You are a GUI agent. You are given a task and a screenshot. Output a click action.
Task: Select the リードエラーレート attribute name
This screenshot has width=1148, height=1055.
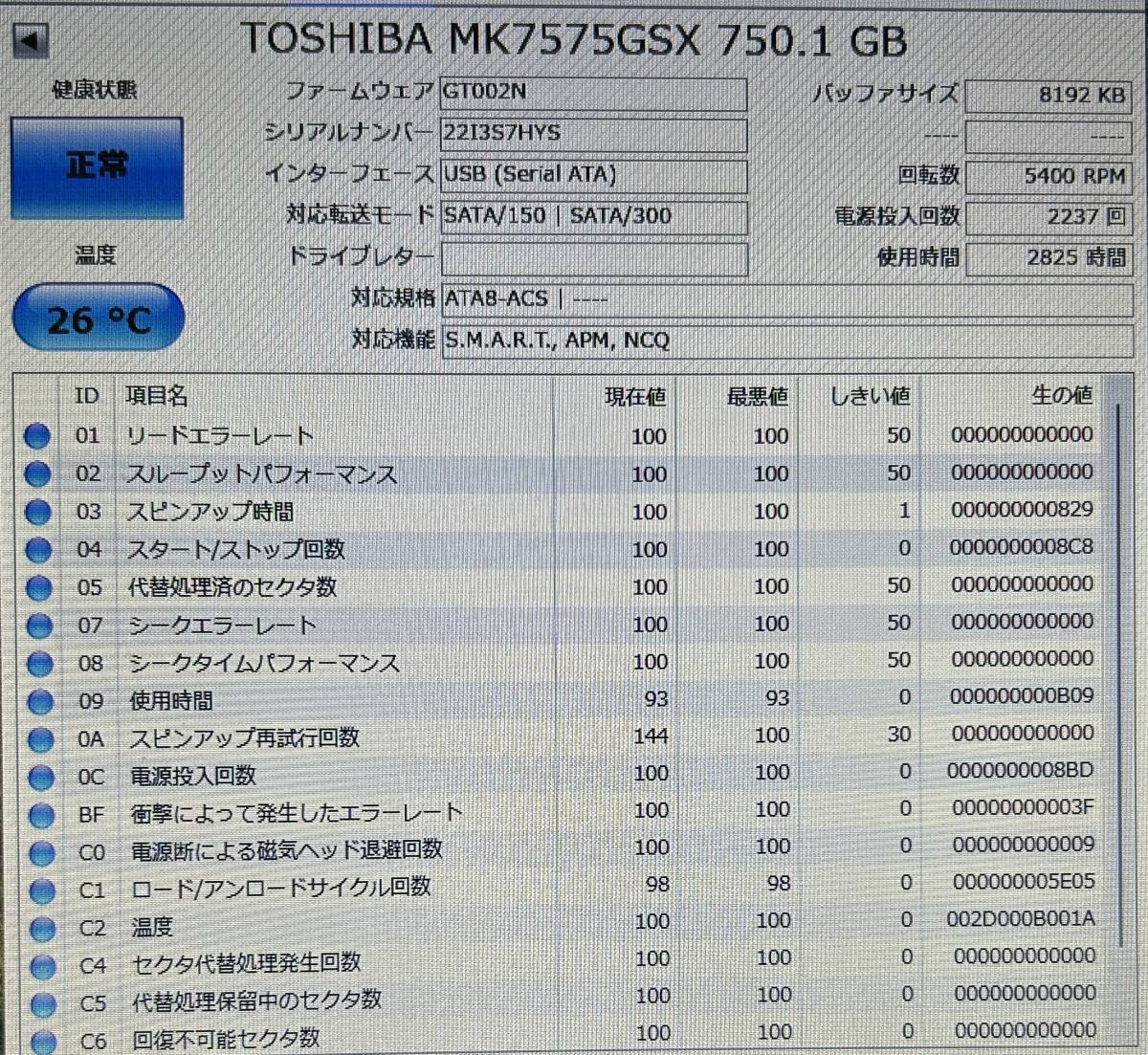[x=220, y=436]
